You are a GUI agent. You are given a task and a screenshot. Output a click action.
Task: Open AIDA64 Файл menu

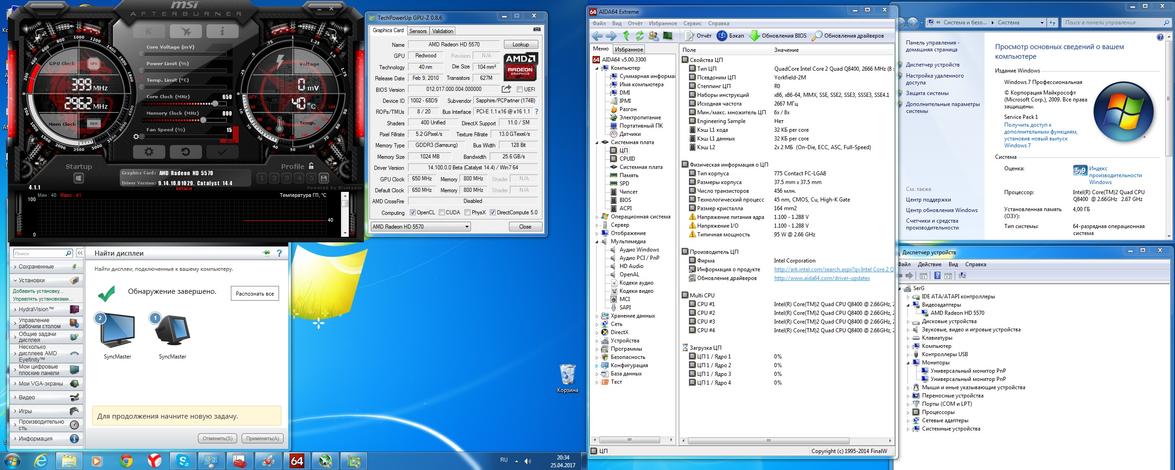pyautogui.click(x=598, y=23)
